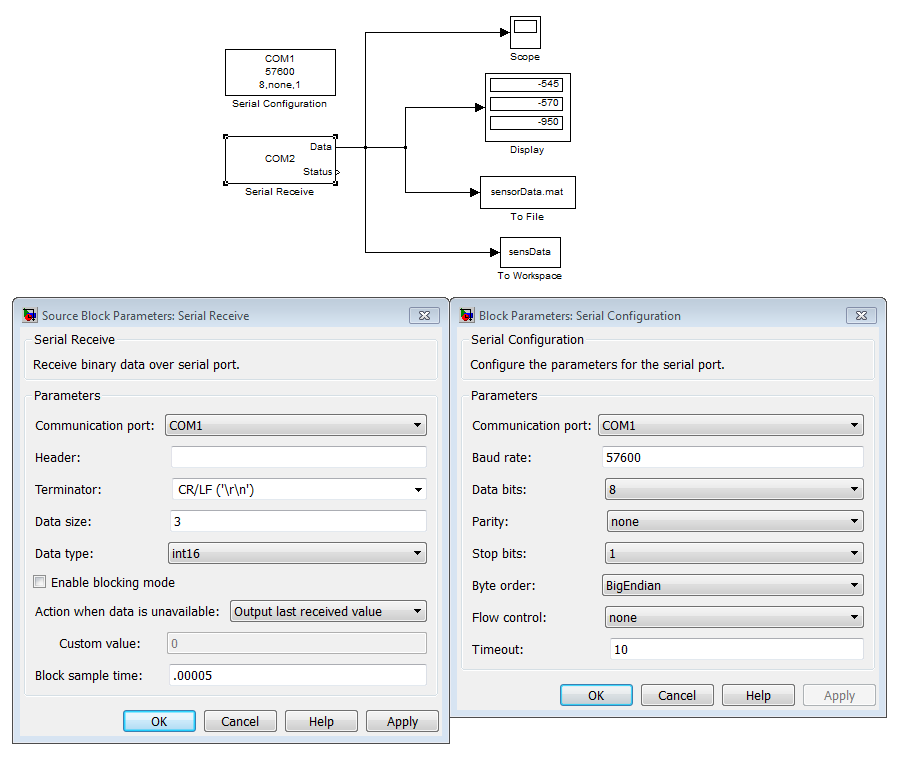Click the Serial Receive dialog title bar icon

(29, 315)
